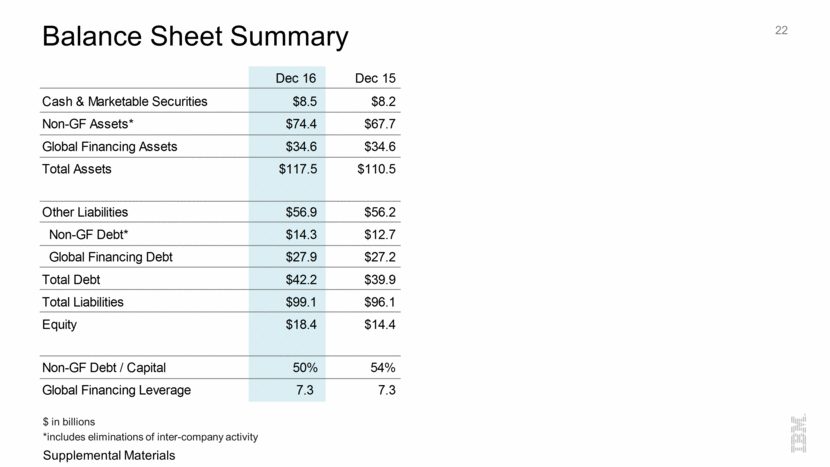Click the Non-GF Debt / Capital 50% value

[304, 367]
